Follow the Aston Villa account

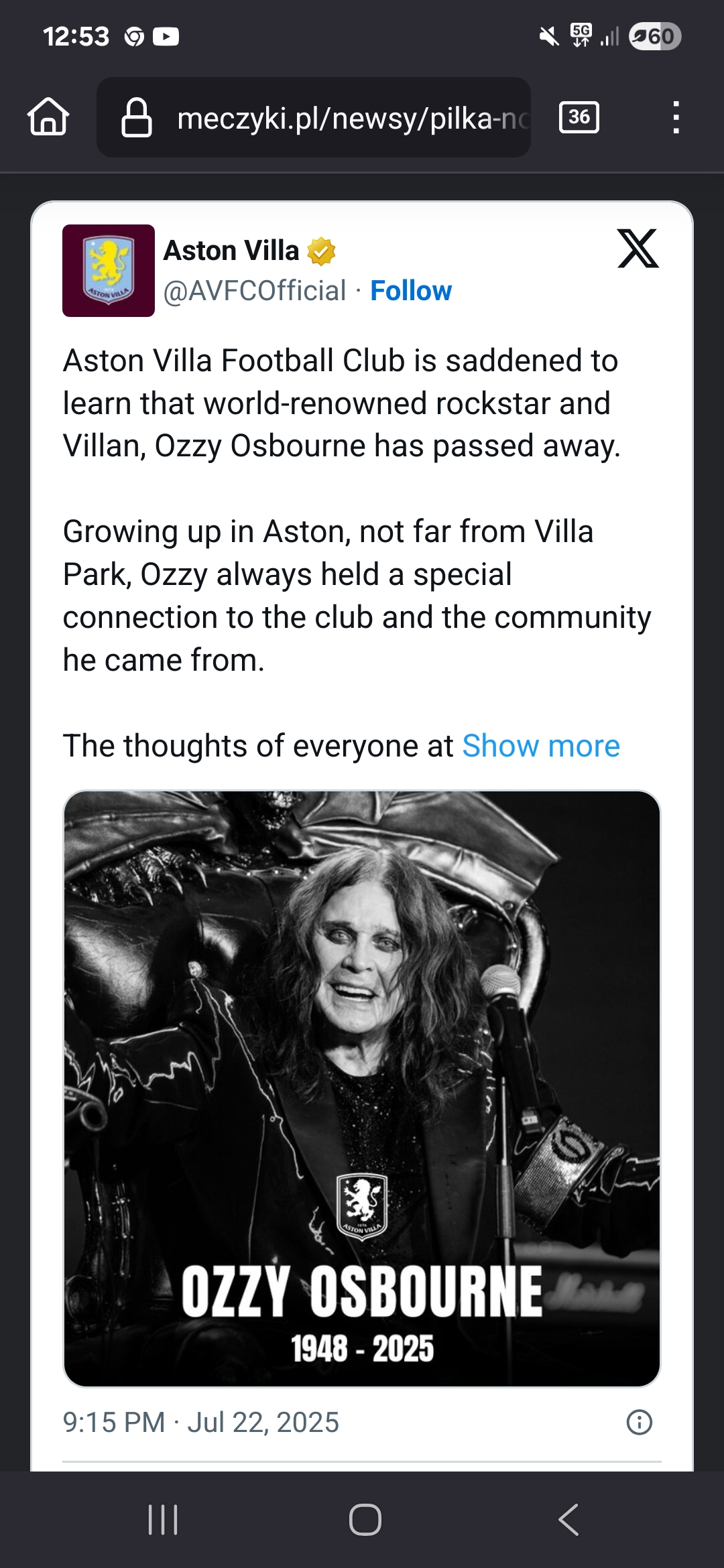[411, 291]
